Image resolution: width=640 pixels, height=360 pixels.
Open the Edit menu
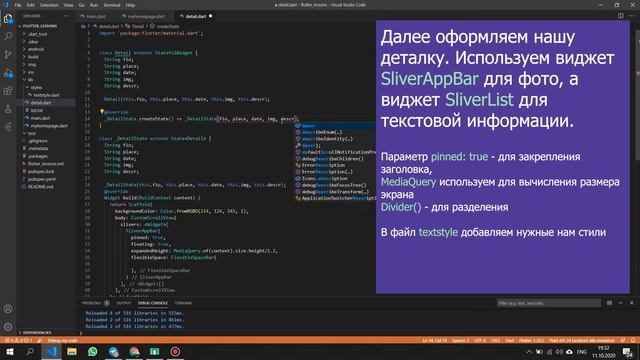[x=31, y=5]
